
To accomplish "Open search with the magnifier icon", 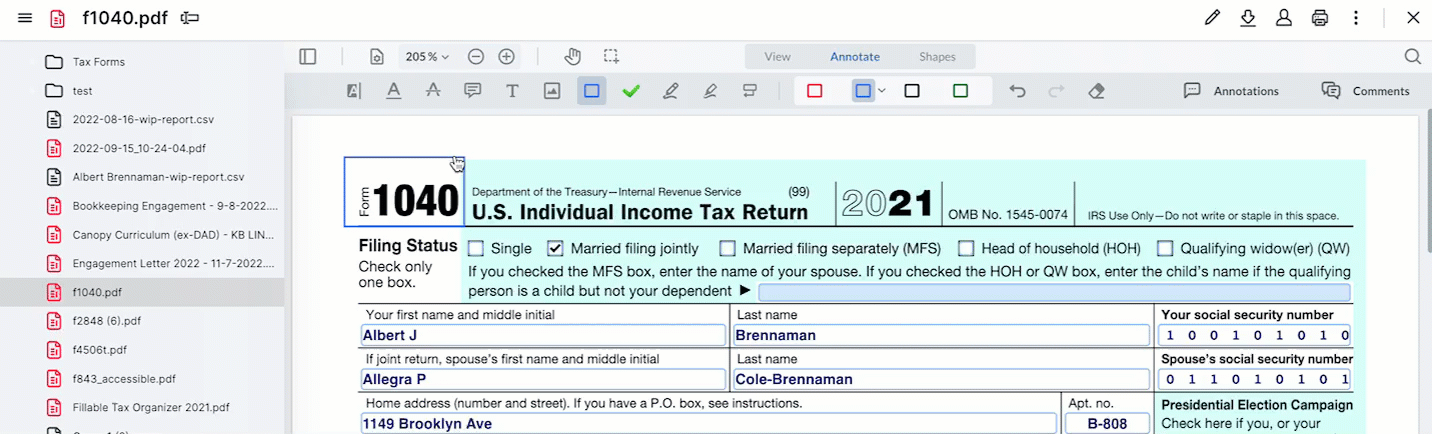I will tap(1412, 57).
